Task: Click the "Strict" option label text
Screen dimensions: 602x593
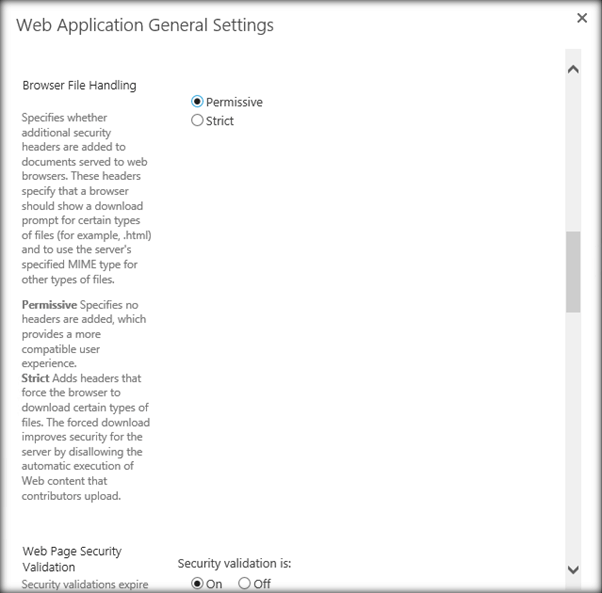Action: click(220, 121)
